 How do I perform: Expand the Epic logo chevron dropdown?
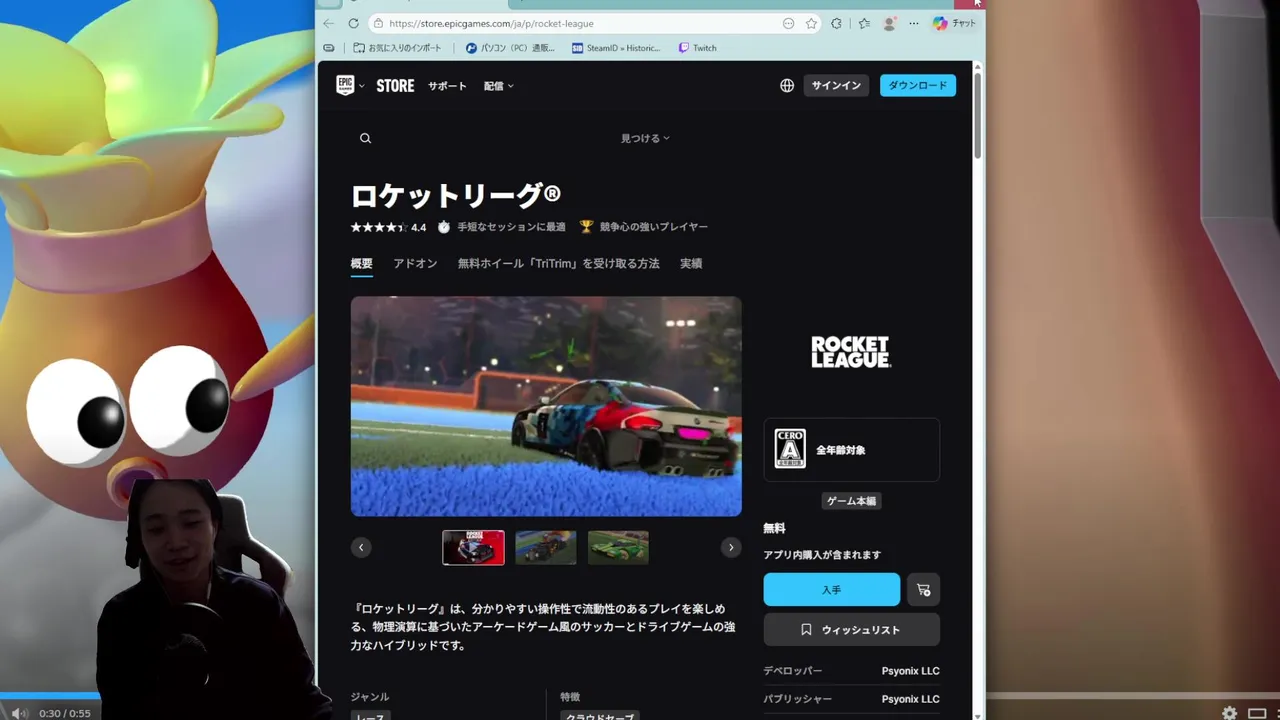point(362,86)
